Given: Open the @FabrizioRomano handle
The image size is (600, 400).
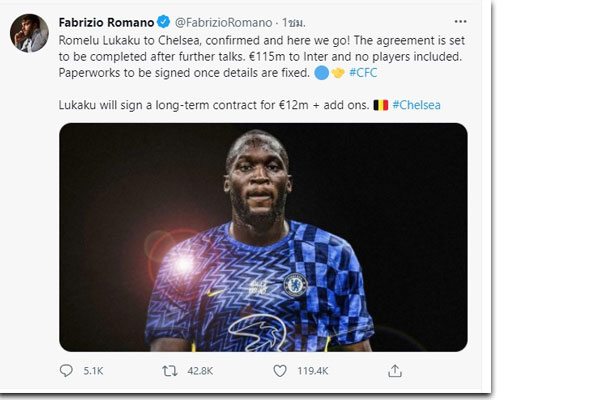Looking at the screenshot, I should 223,23.
